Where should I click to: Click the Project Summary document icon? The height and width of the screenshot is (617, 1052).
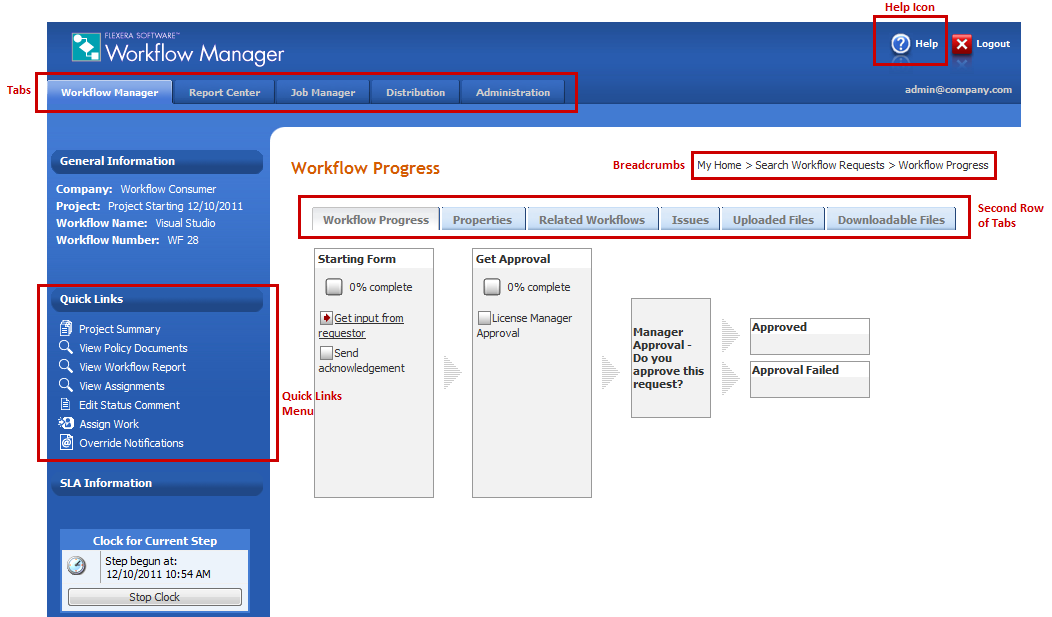pyautogui.click(x=66, y=328)
